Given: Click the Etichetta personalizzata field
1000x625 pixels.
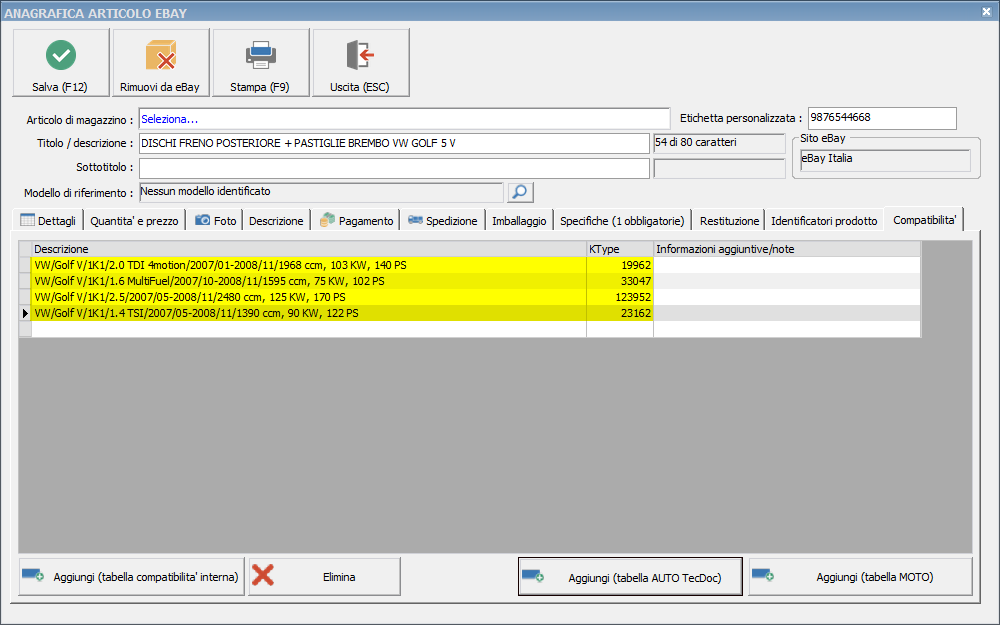Looking at the screenshot, I should coord(882,118).
